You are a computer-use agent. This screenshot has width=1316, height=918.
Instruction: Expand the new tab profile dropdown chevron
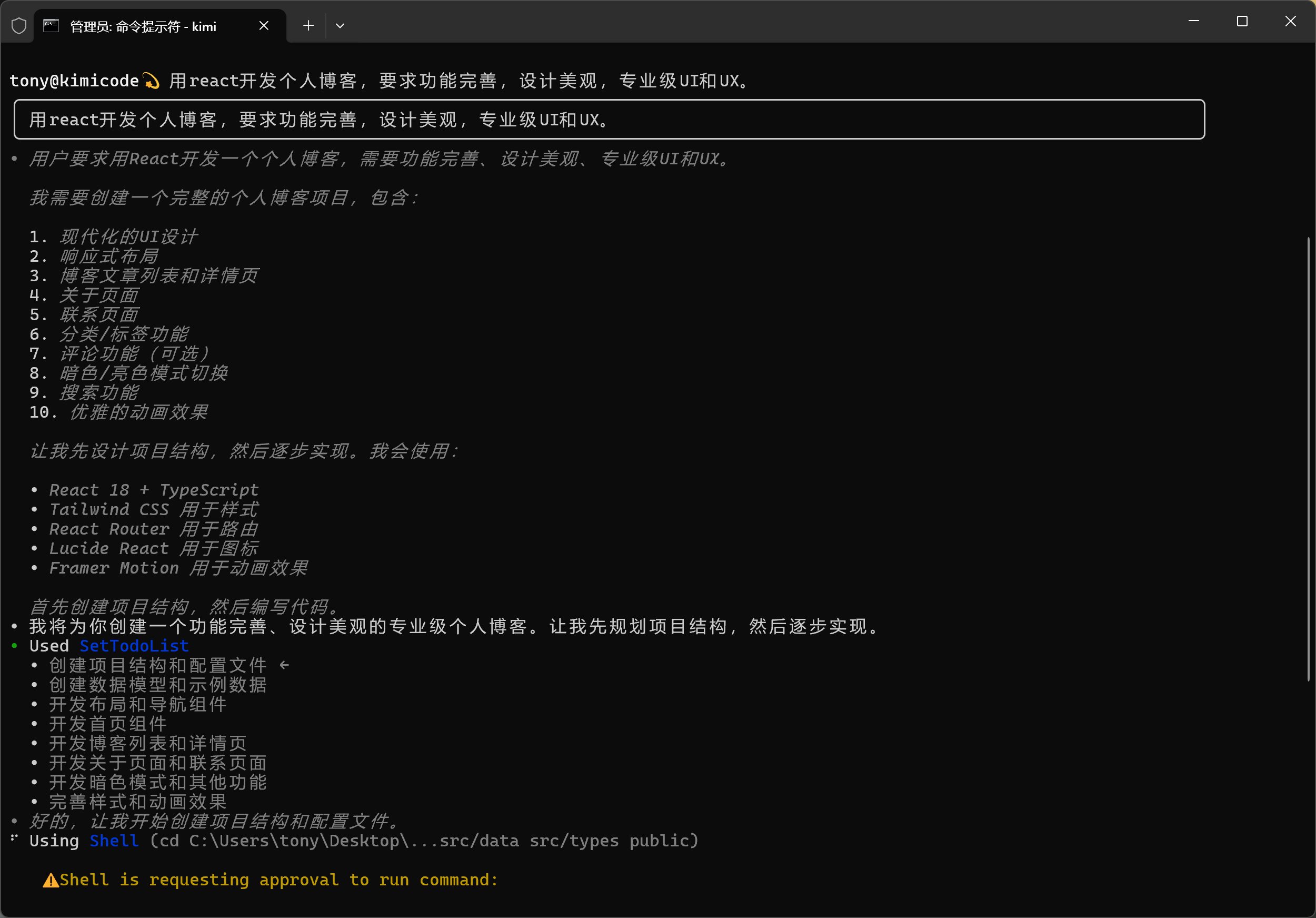tap(340, 26)
